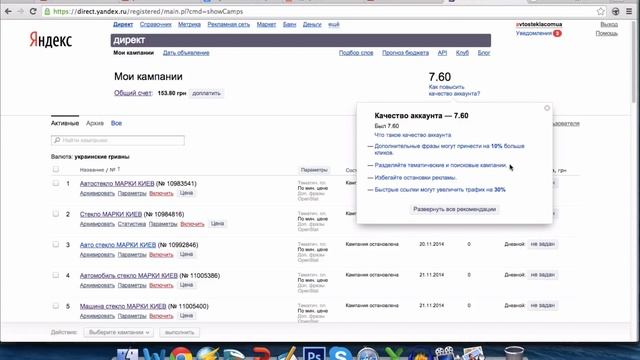640x360 pixels.
Task: Click the red notifications count badge
Action: pos(557,33)
